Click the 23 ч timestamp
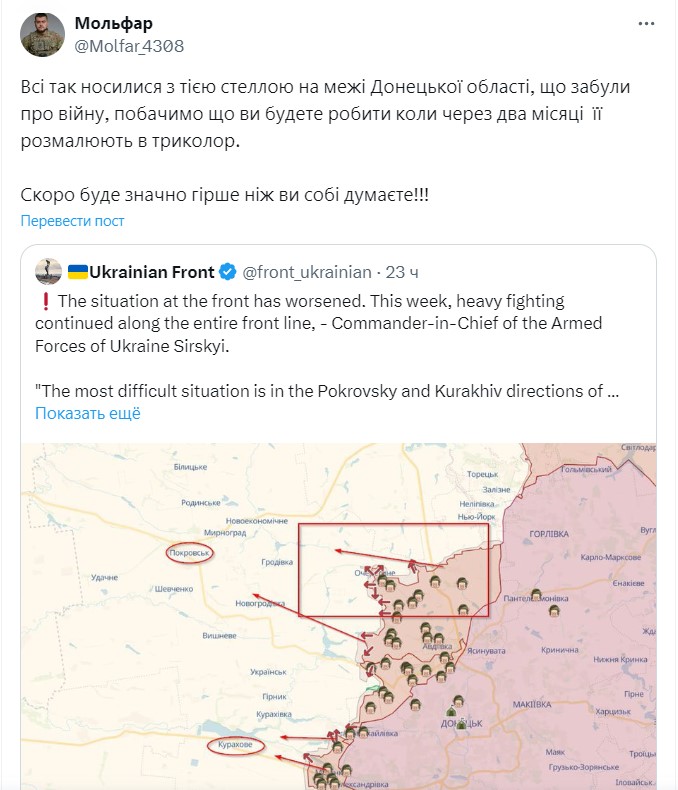 coord(402,271)
